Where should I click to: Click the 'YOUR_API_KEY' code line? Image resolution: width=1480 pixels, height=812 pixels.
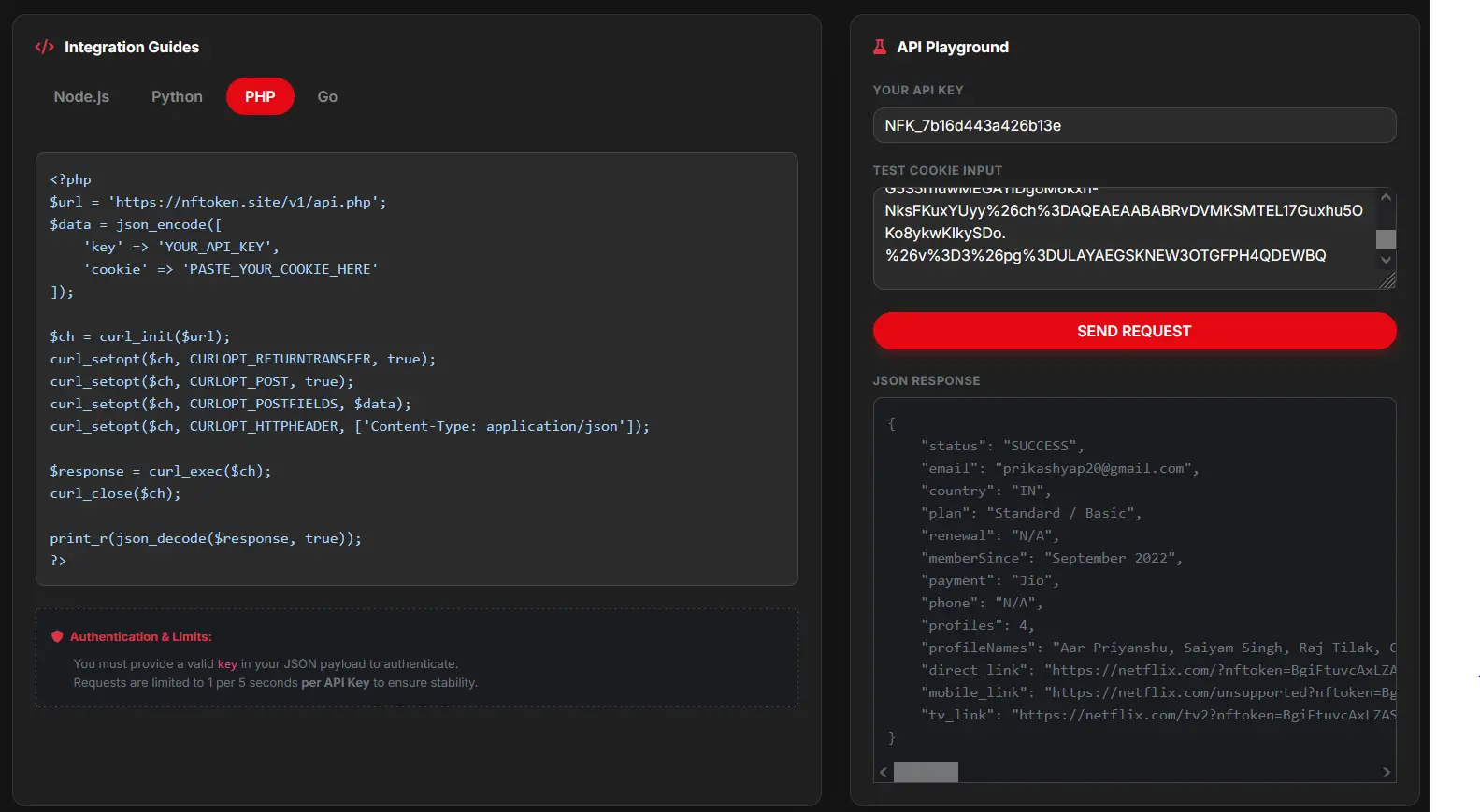coord(181,247)
